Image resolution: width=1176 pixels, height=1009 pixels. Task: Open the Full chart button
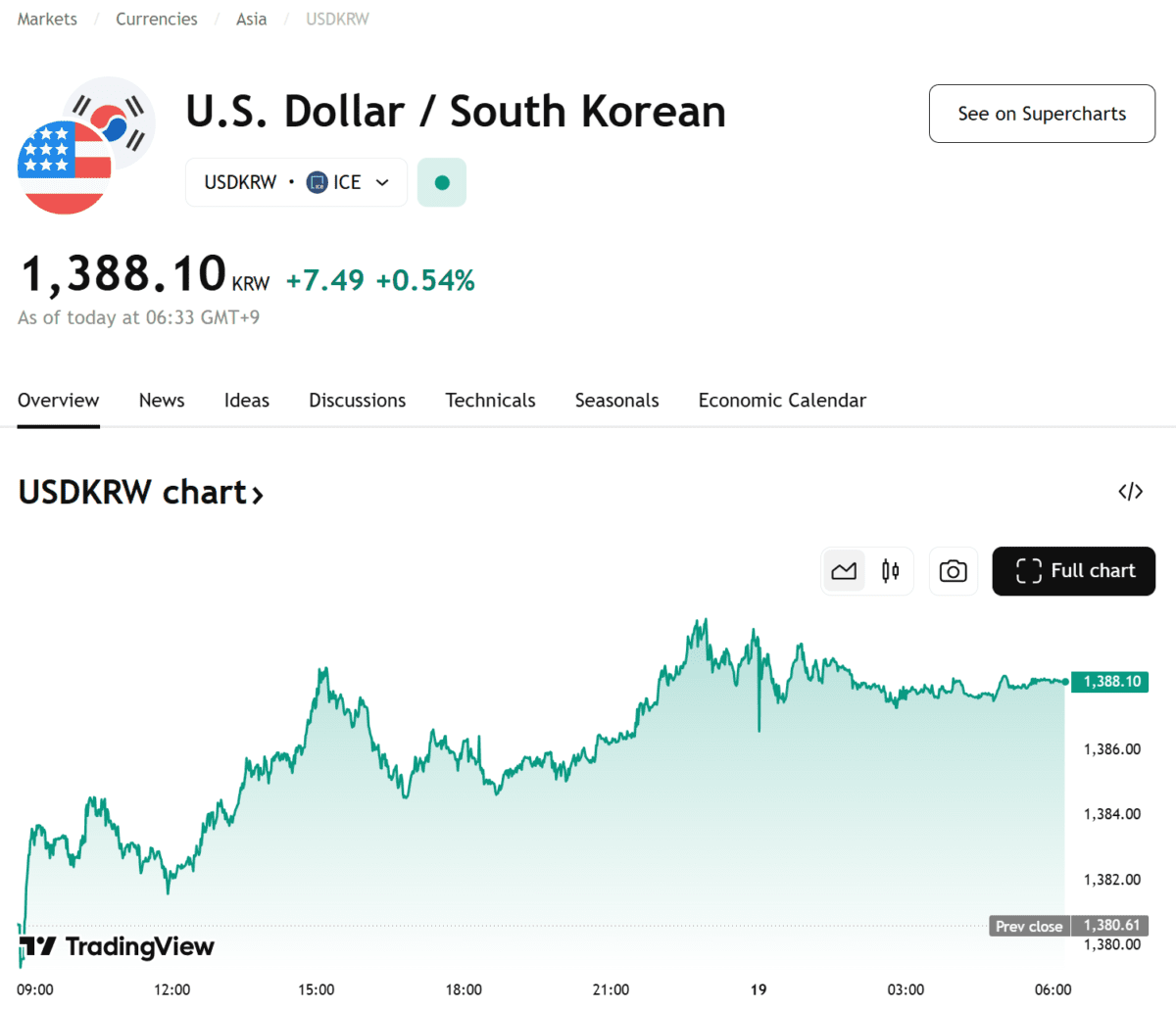[1074, 571]
